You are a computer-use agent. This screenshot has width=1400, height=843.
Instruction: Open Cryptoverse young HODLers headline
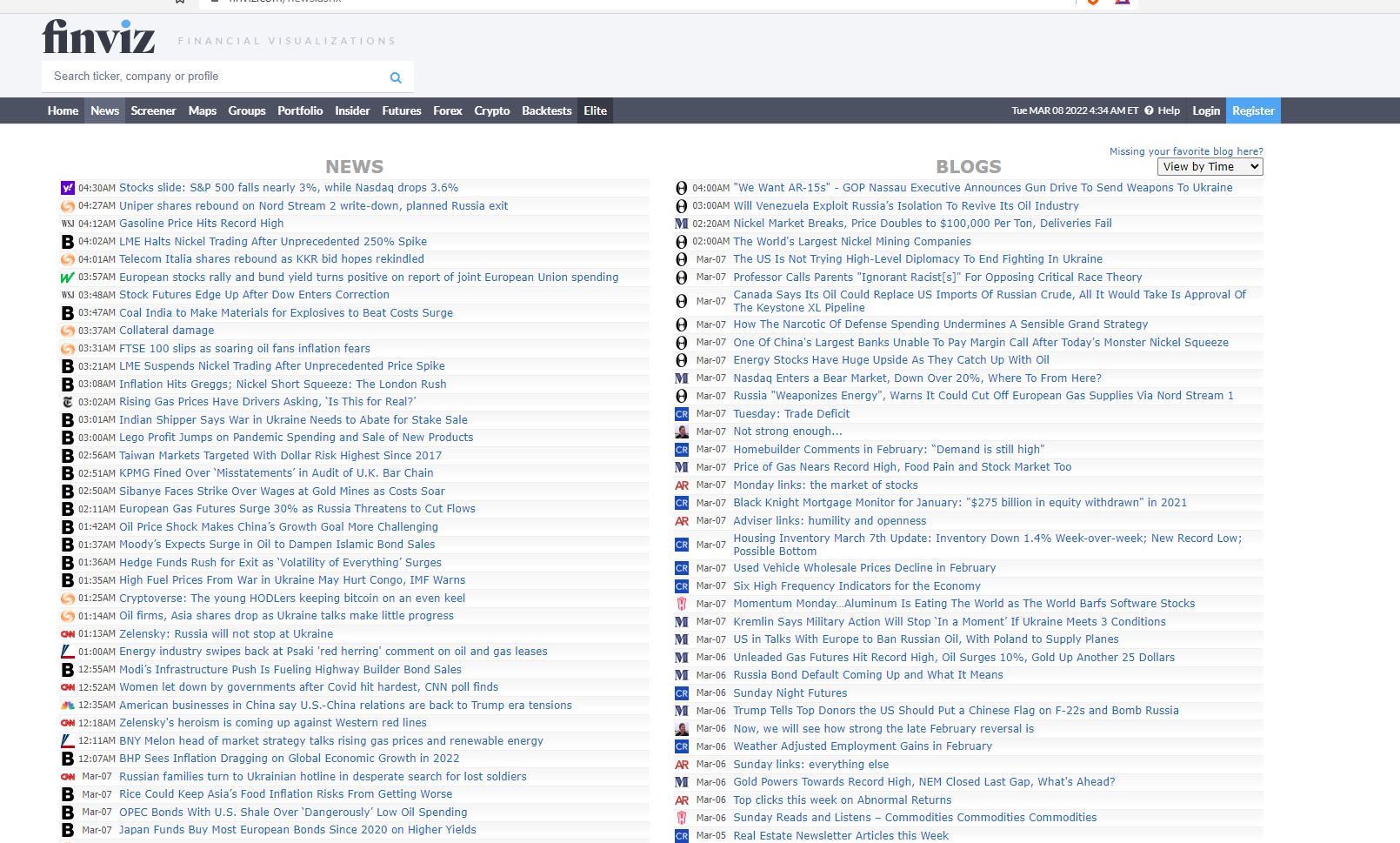[x=292, y=599]
